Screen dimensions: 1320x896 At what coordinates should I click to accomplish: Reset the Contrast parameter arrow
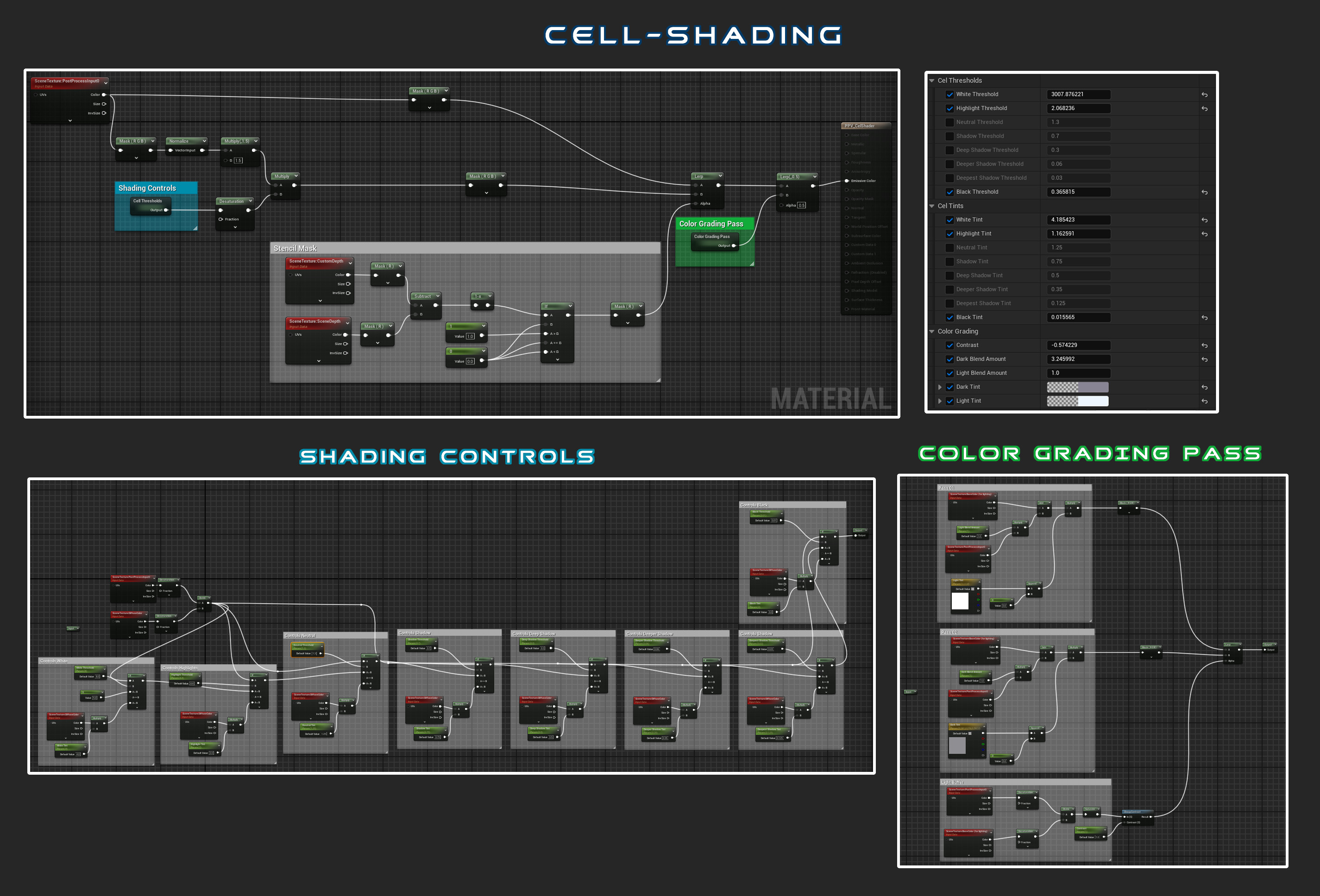(x=1204, y=346)
